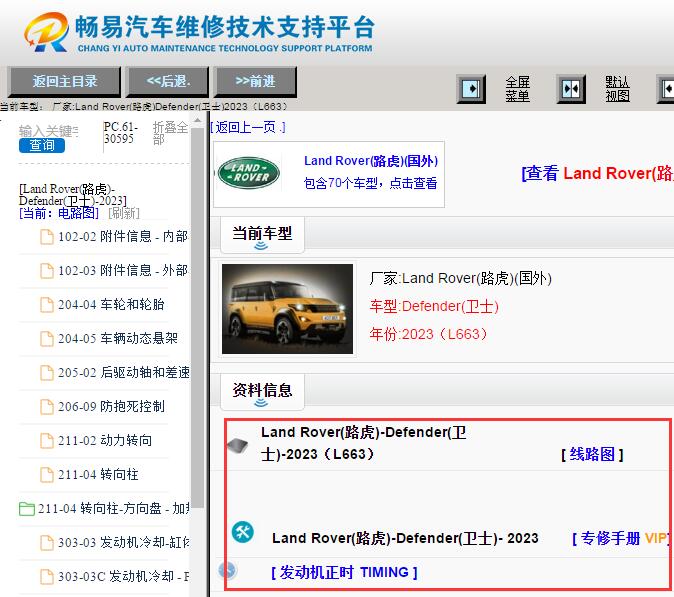Click the document icon beside 303-03 发动机冷却-缸体

point(47,543)
